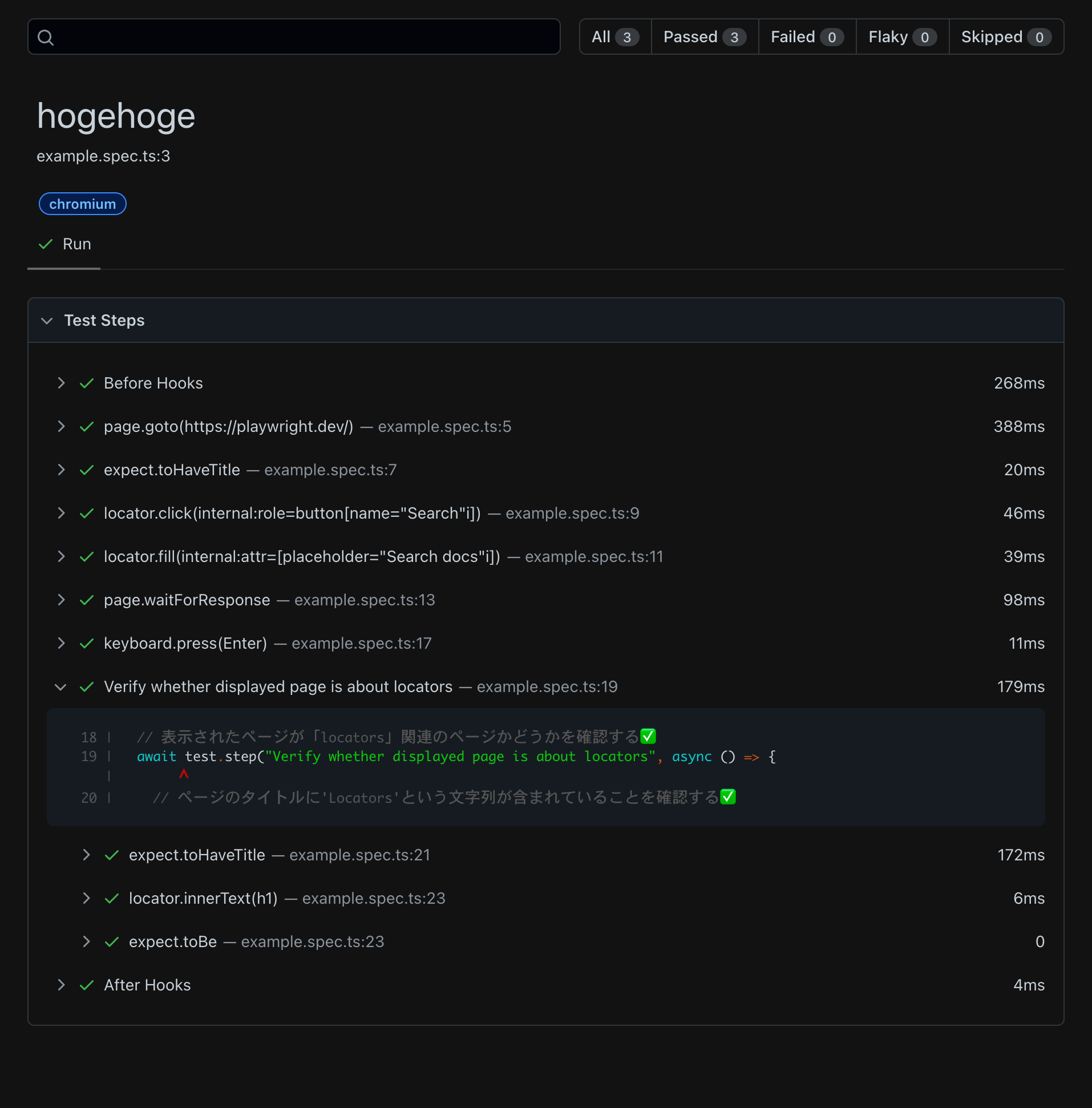Click inside the search input field
Viewport: 1092px width, 1108px height.
[x=287, y=36]
